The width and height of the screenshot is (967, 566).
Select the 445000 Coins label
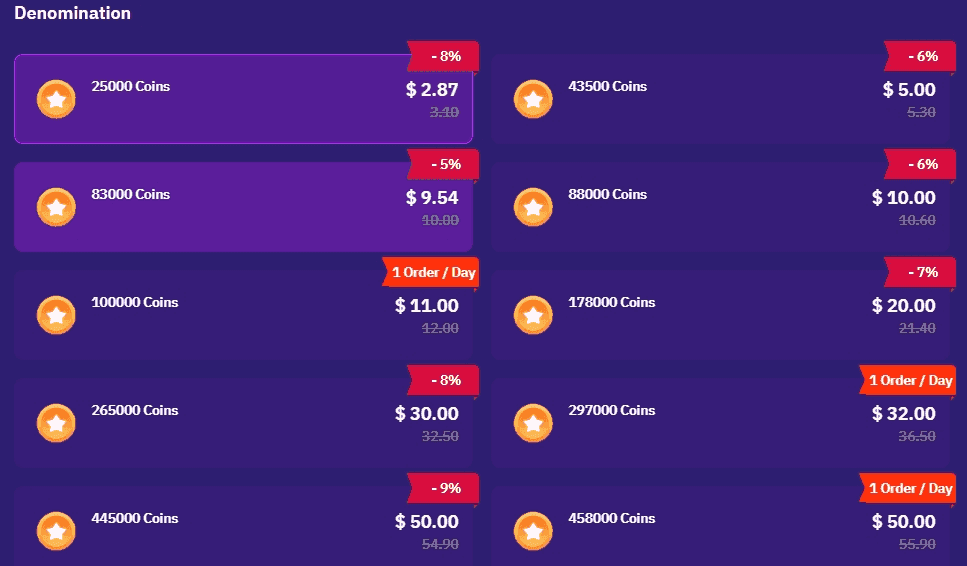[135, 519]
